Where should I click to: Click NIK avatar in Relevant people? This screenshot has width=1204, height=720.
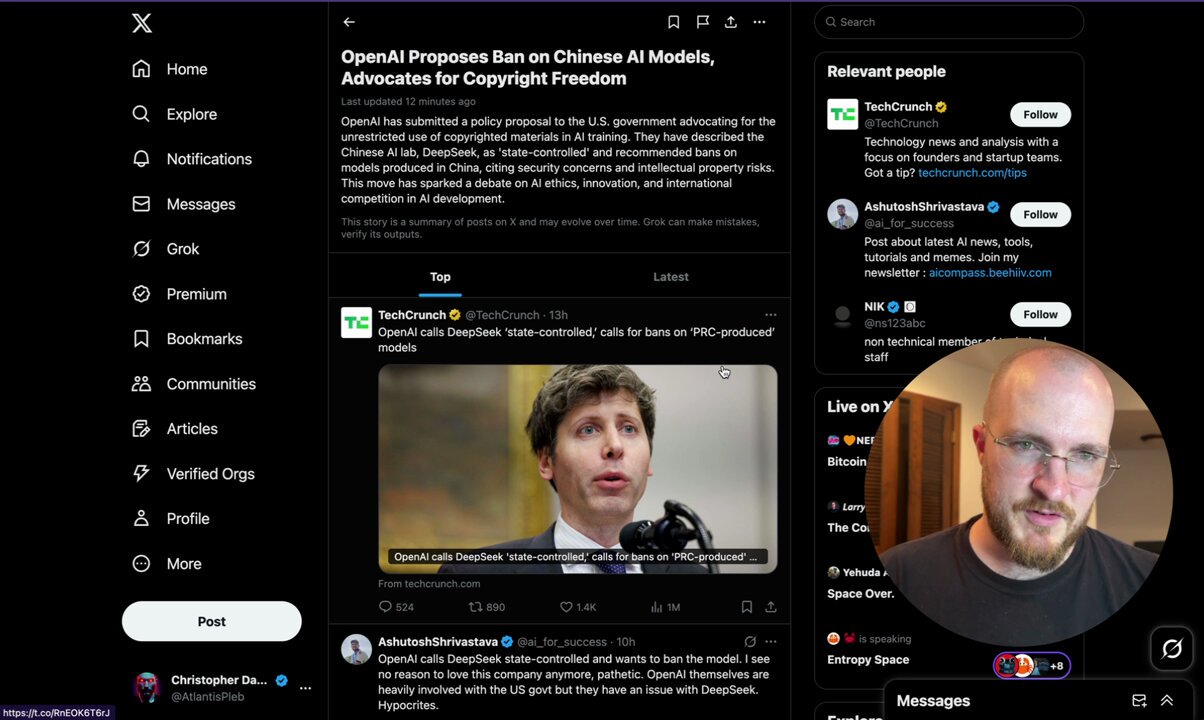coord(842,314)
